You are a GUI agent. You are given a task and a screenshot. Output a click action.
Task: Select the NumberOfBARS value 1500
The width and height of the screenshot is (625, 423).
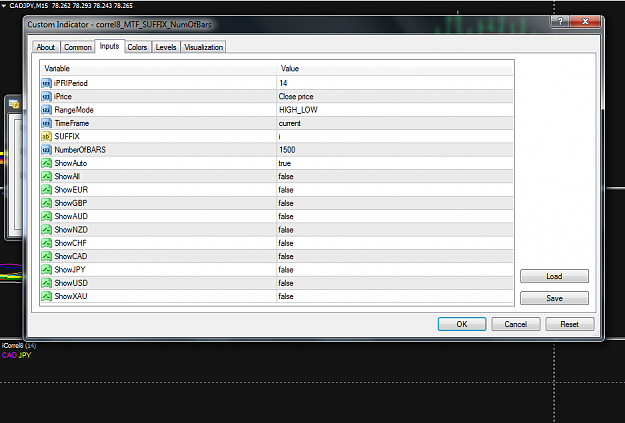(x=395, y=150)
